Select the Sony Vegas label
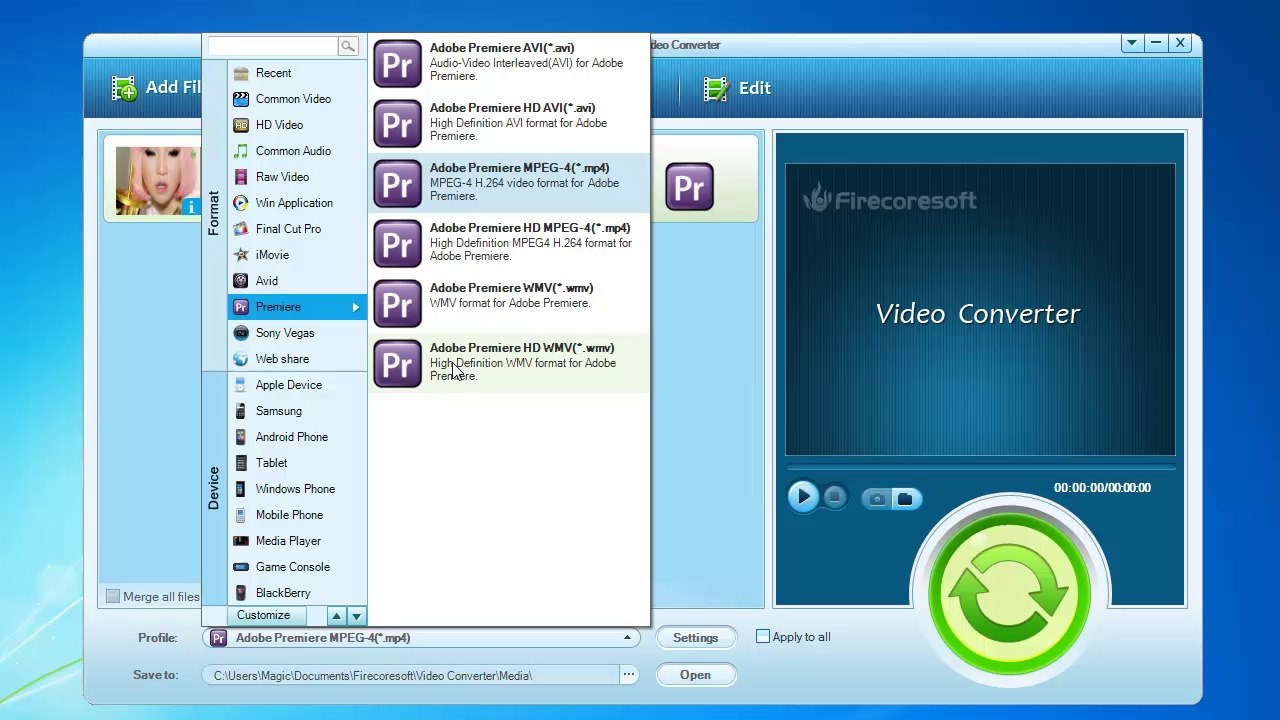 point(285,333)
